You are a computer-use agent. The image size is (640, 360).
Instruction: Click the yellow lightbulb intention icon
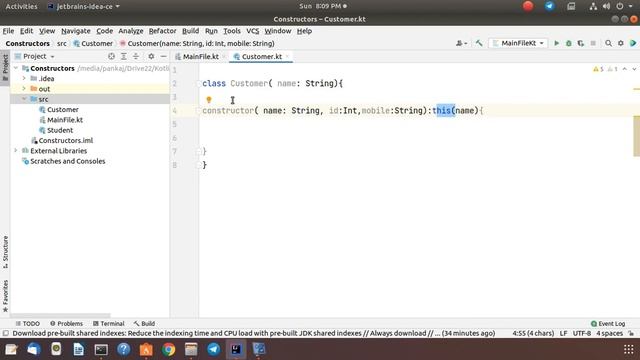point(209,100)
